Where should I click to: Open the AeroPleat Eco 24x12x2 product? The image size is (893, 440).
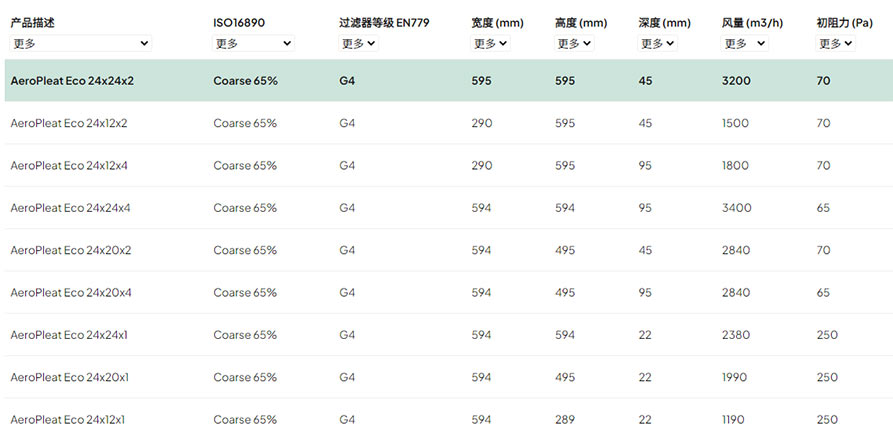69,123
